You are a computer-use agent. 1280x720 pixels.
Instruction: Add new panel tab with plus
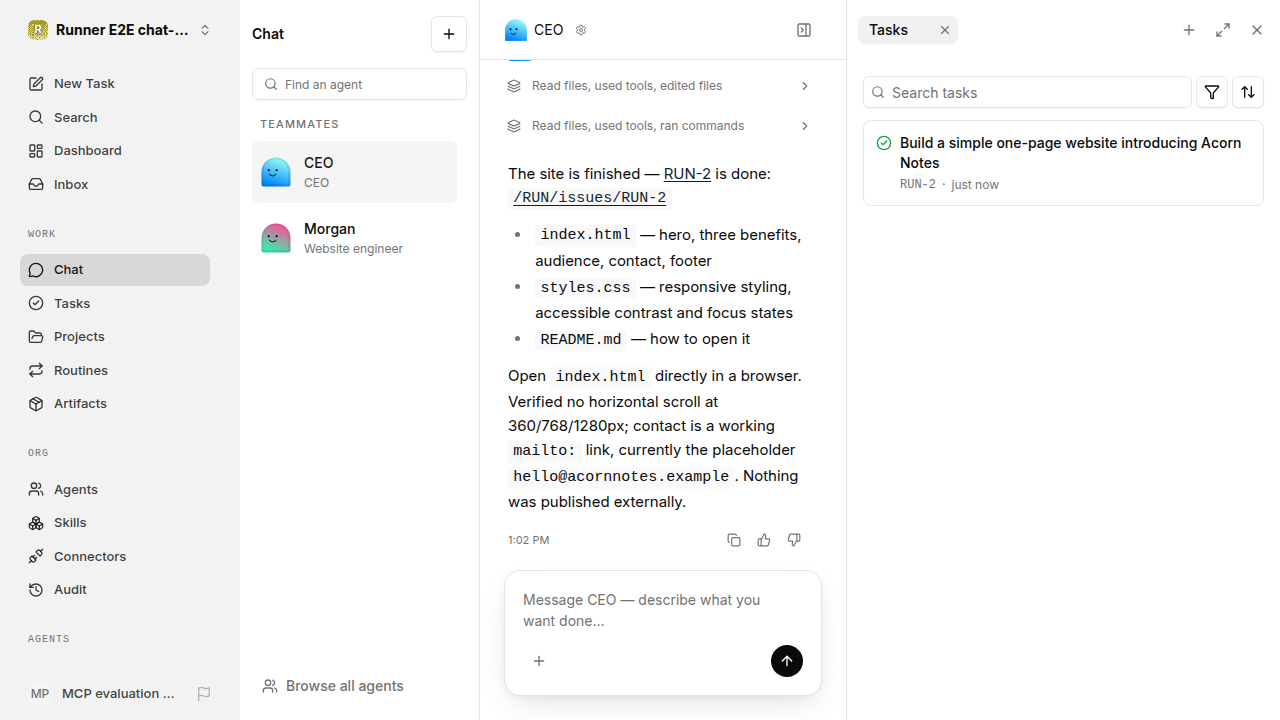[1189, 30]
